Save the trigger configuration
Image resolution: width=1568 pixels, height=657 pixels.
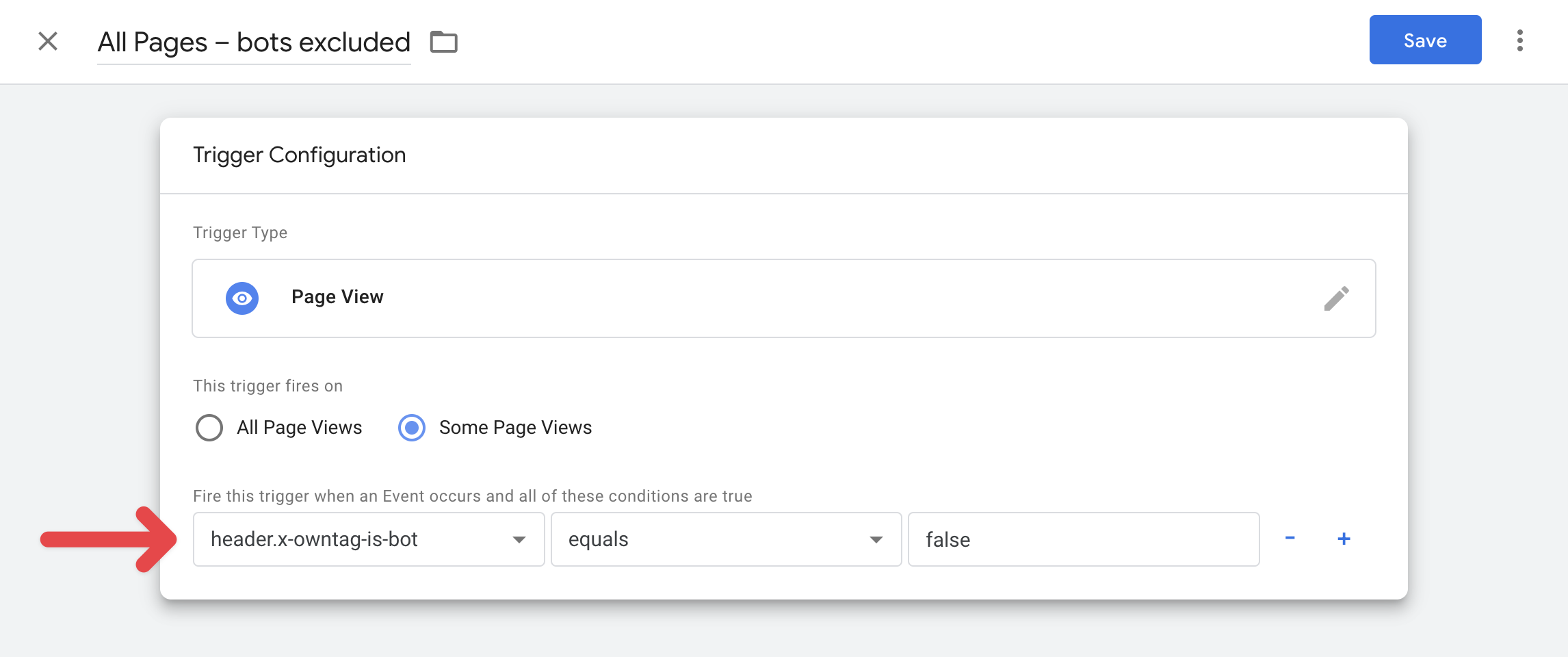click(x=1425, y=40)
